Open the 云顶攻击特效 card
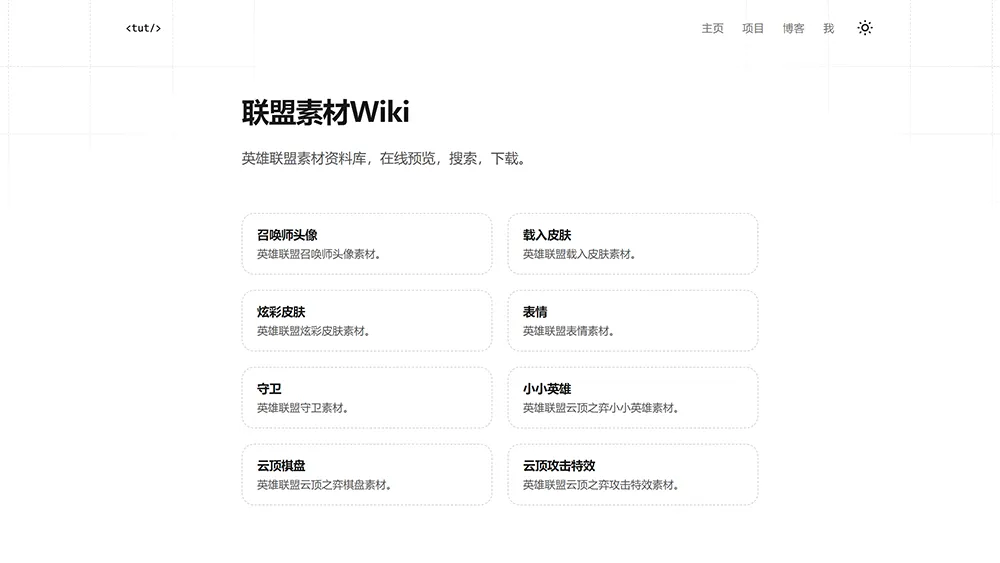Viewport: 1000px width, 563px height. tap(632, 474)
